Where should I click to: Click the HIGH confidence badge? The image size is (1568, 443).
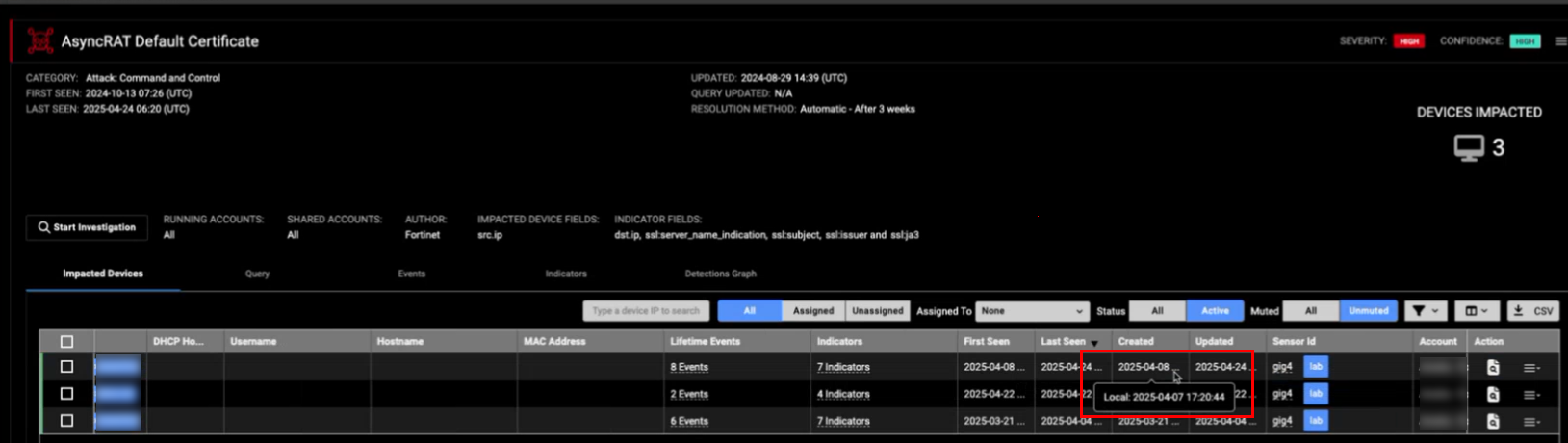pyautogui.click(x=1525, y=41)
